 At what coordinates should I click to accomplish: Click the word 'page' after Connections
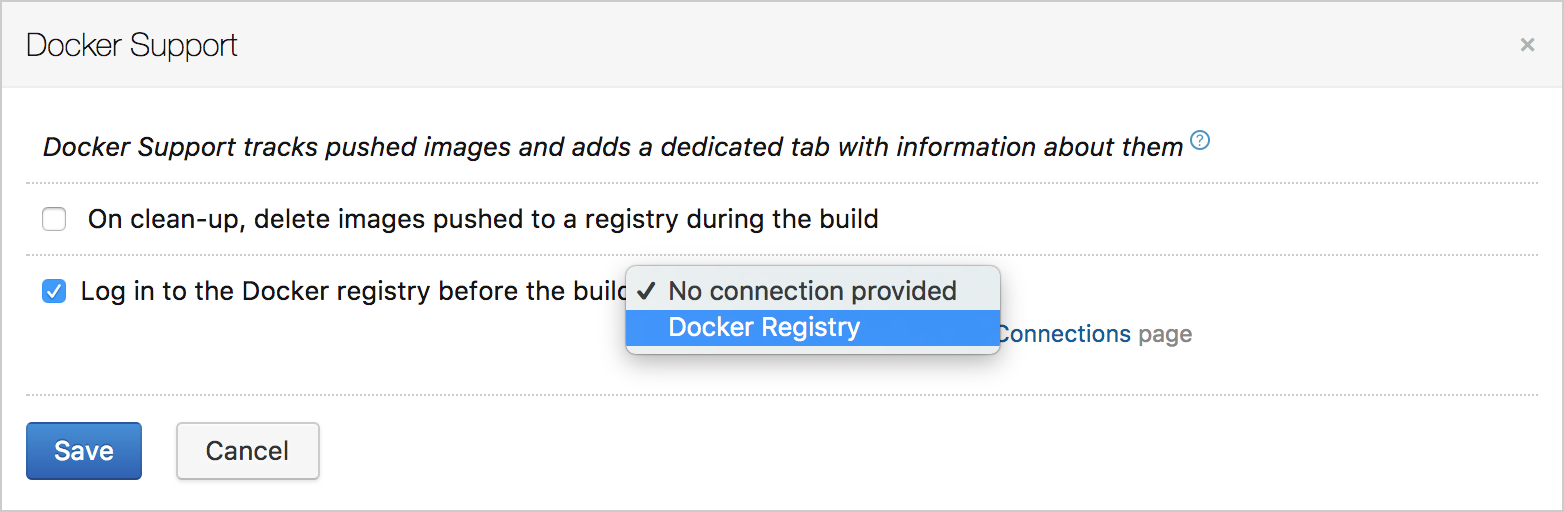tap(1165, 334)
